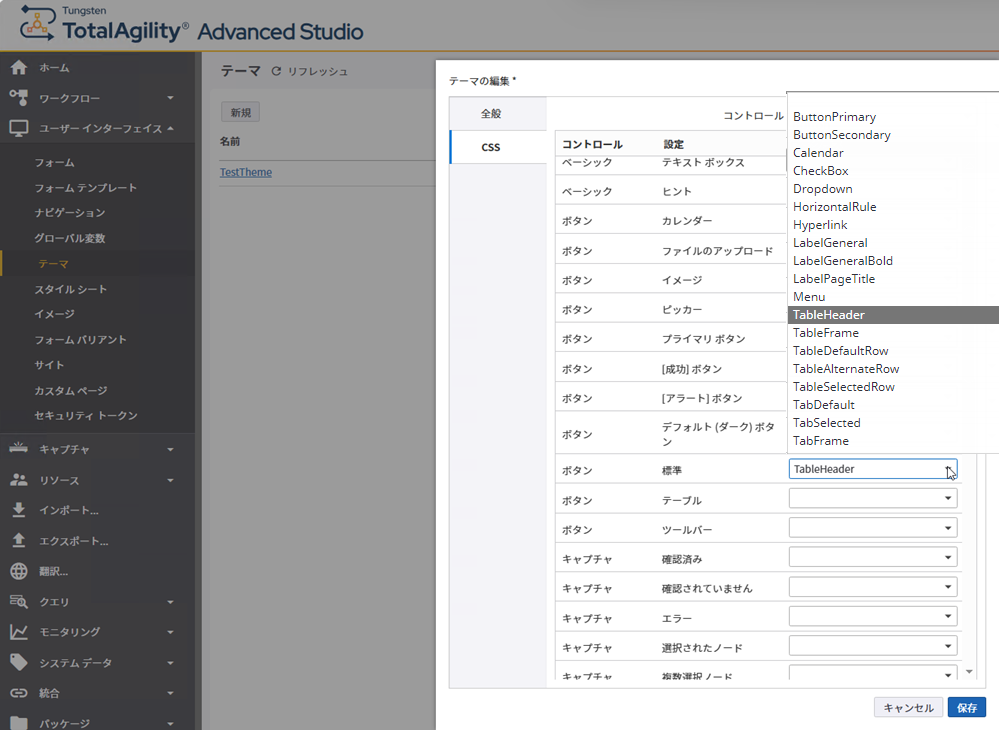
Task: Collapse the ユーザー インターフェイス section
Action: tap(171, 128)
